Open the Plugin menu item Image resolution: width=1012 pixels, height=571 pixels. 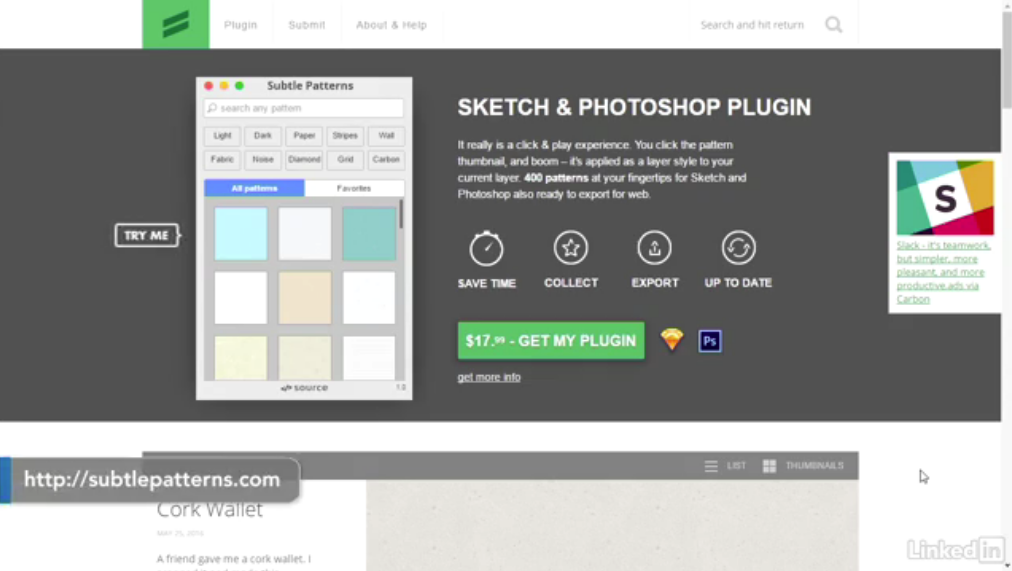240,25
